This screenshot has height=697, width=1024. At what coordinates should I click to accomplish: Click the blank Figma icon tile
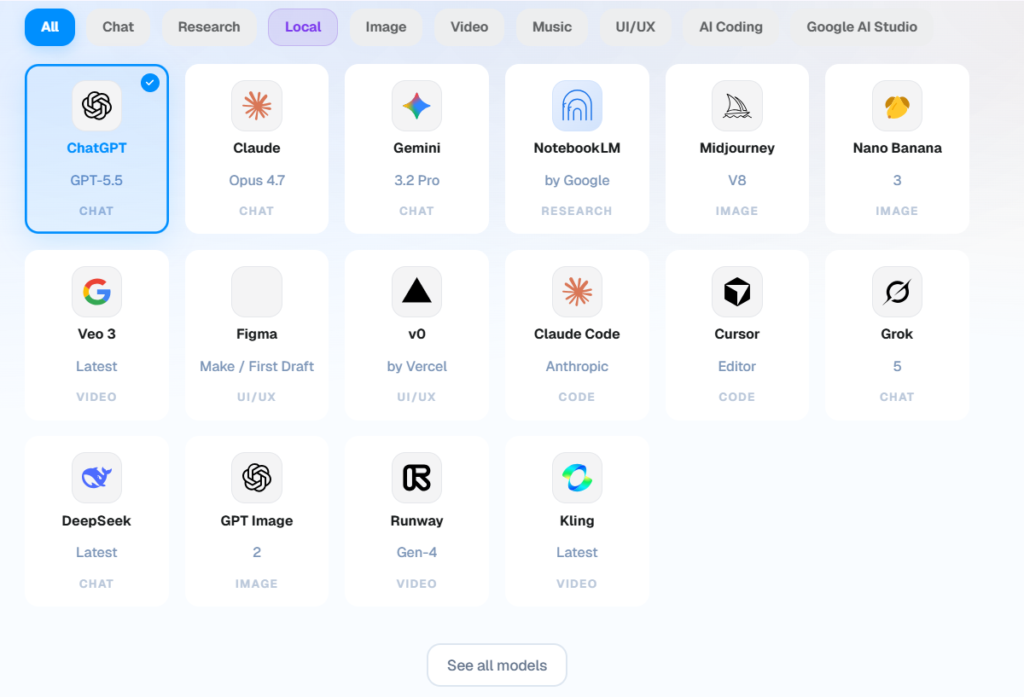257,291
